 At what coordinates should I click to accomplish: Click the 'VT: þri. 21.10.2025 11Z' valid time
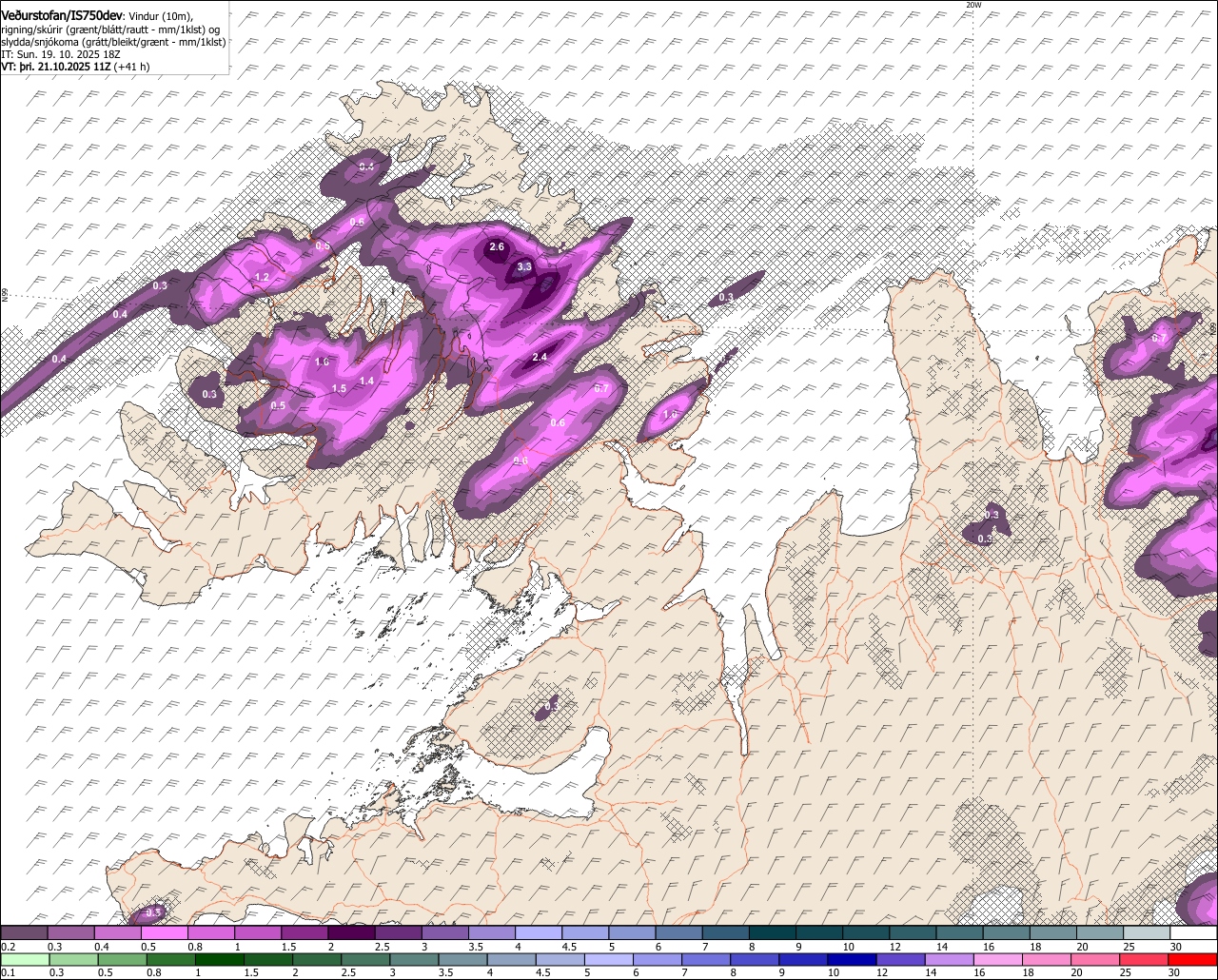tap(56, 67)
